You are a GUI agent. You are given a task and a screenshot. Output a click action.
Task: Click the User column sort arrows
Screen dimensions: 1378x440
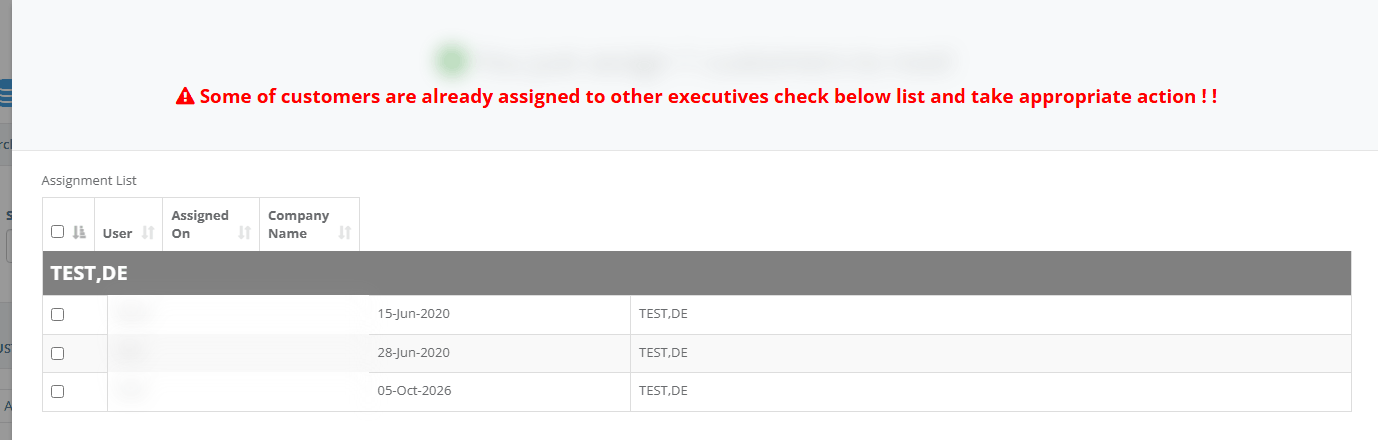(x=148, y=233)
